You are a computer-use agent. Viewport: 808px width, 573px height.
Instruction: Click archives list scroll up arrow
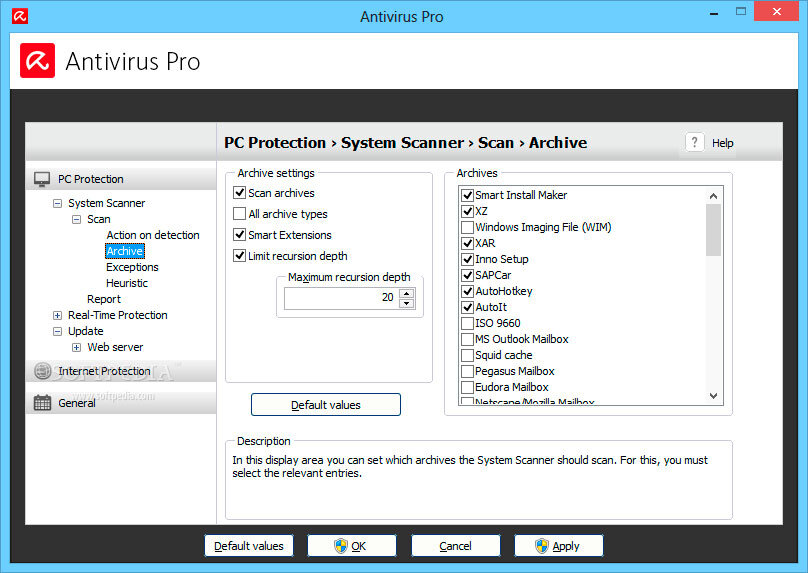(x=713, y=196)
